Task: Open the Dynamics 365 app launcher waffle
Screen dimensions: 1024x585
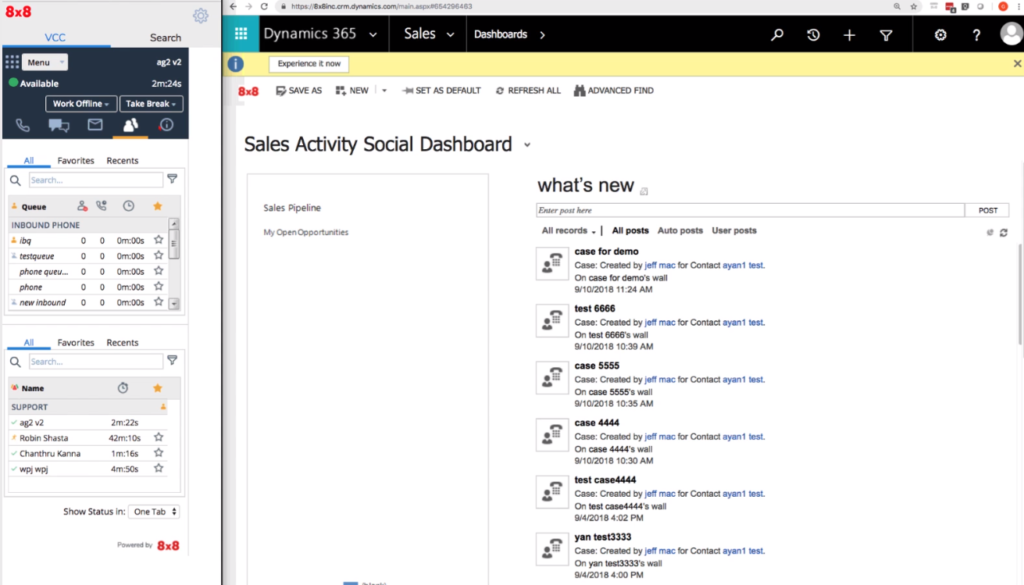Action: (x=241, y=34)
